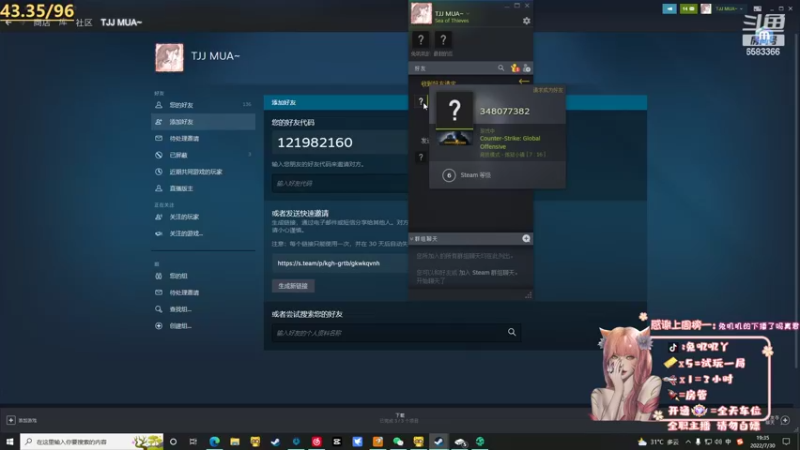Open the Windows Start menu

(10, 441)
